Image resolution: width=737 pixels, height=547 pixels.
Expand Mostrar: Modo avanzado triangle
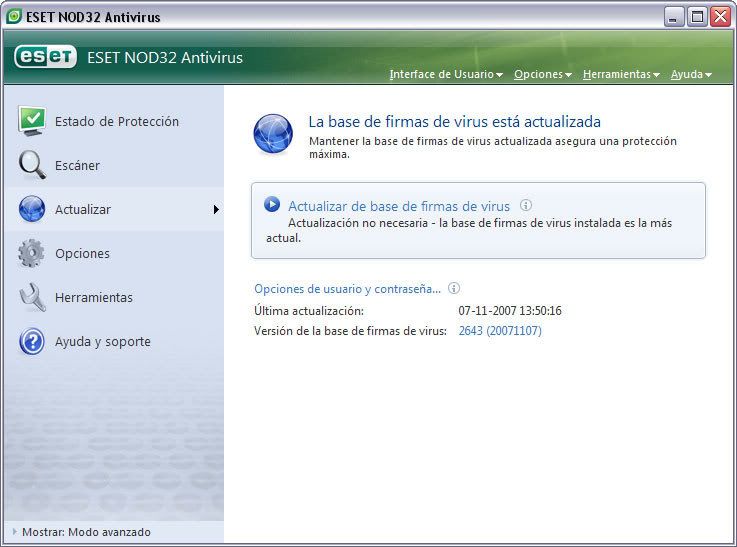click(x=15, y=531)
